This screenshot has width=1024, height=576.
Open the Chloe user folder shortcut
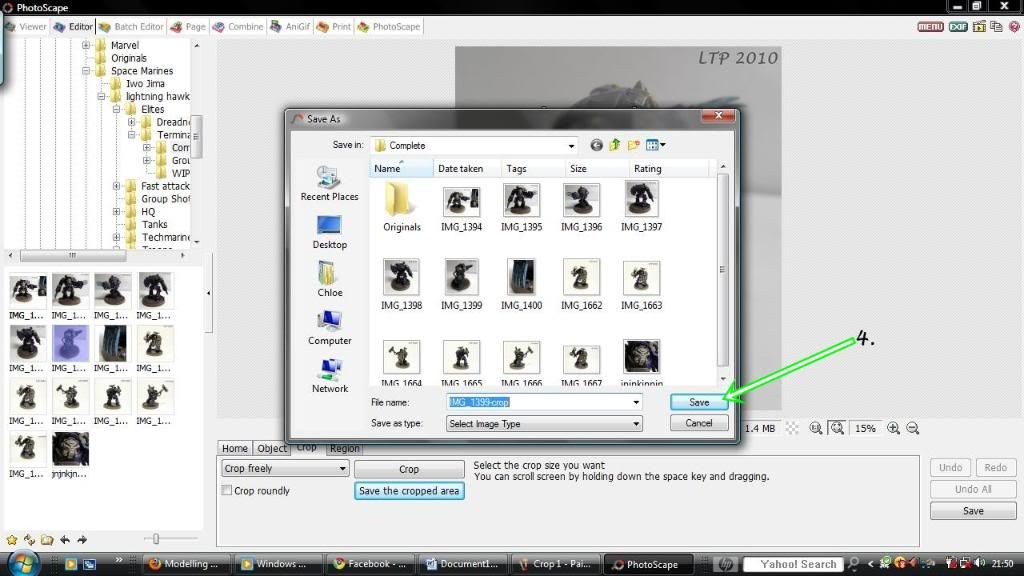pyautogui.click(x=329, y=280)
